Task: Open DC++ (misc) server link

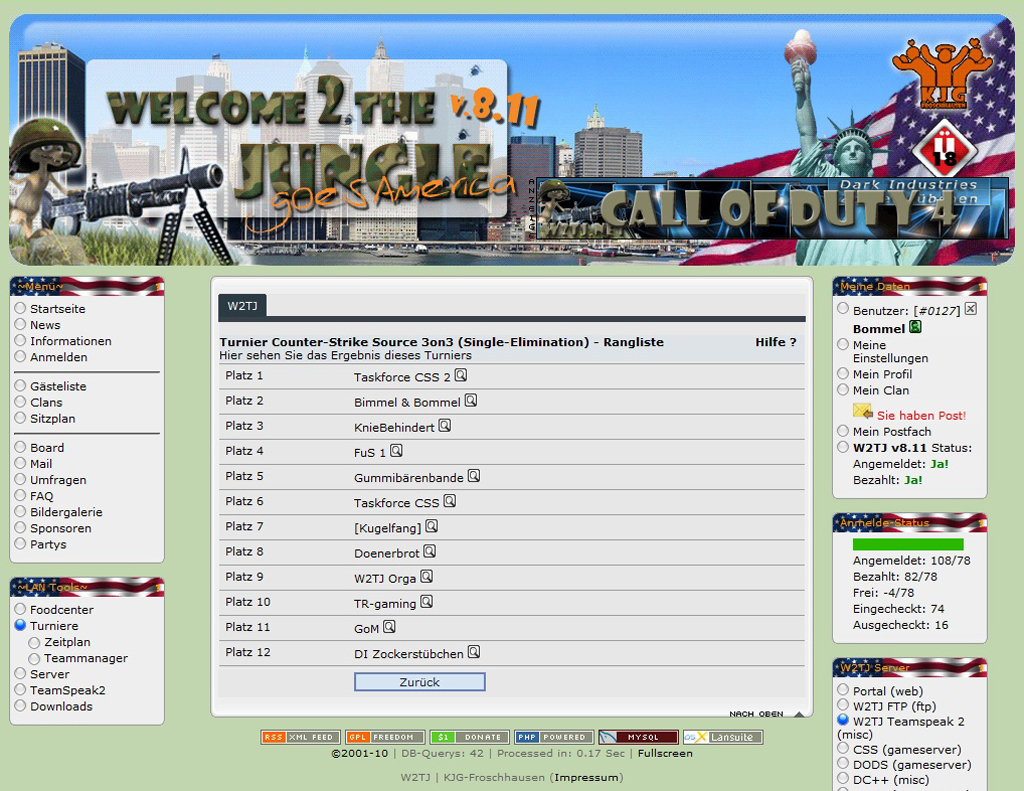Action: [x=891, y=779]
